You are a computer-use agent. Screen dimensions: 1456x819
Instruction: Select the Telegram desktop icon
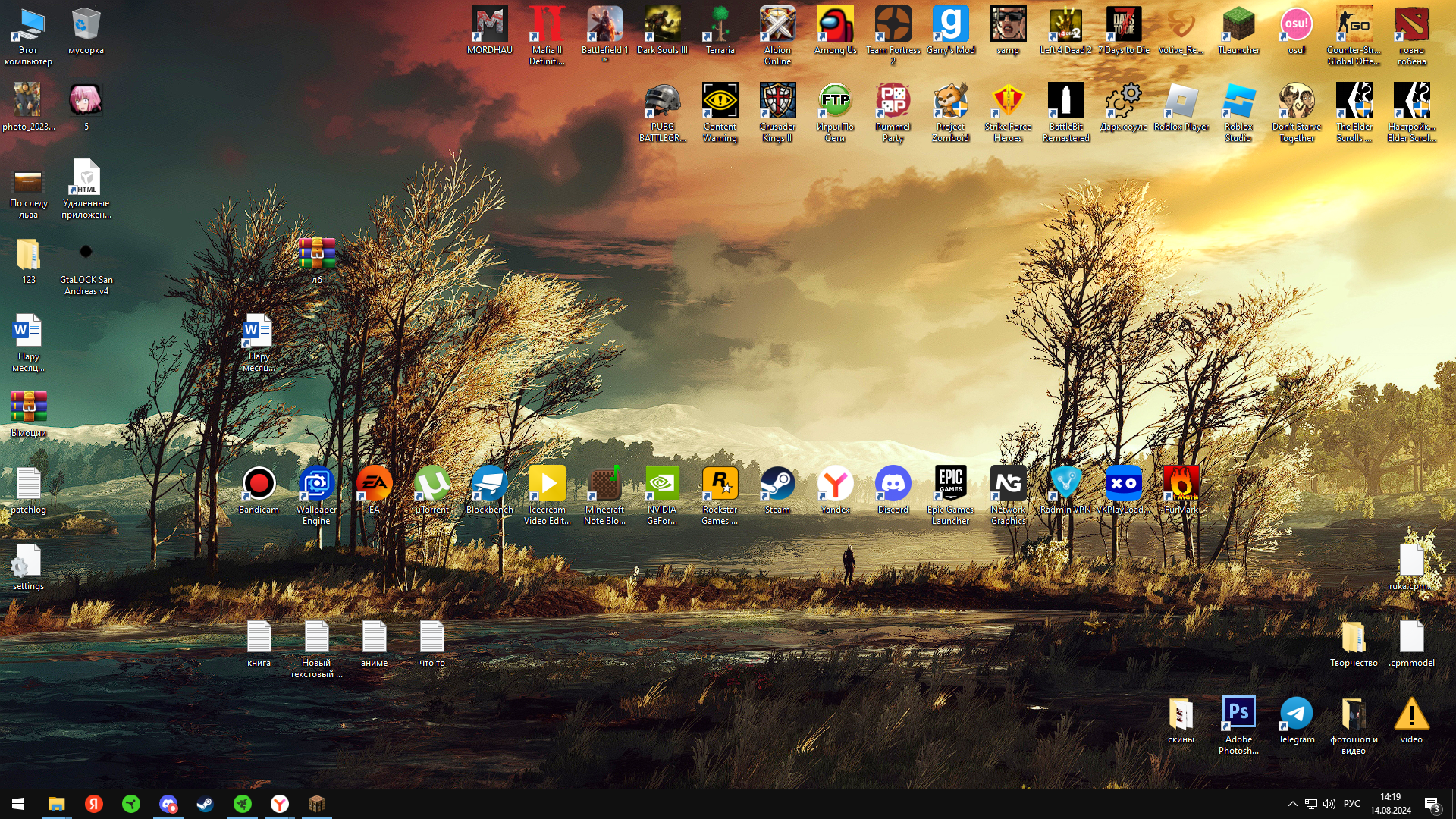[1296, 720]
